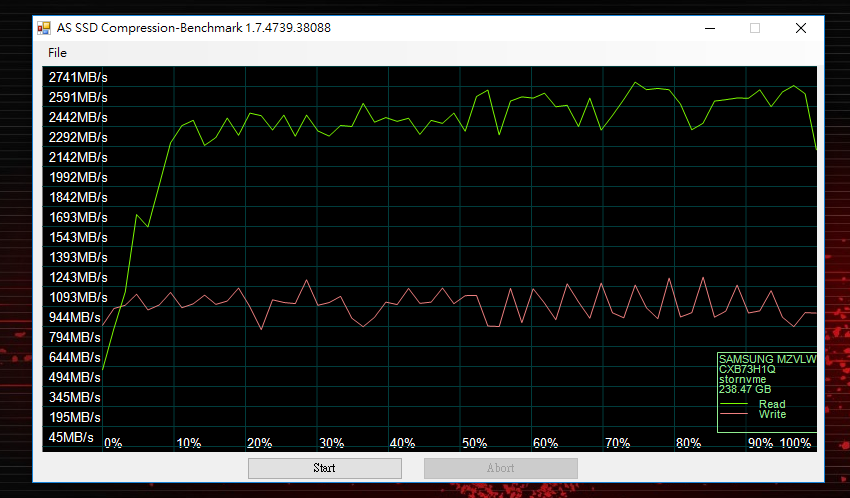The image size is (850, 498).
Task: Click the window title text
Action: [194, 28]
